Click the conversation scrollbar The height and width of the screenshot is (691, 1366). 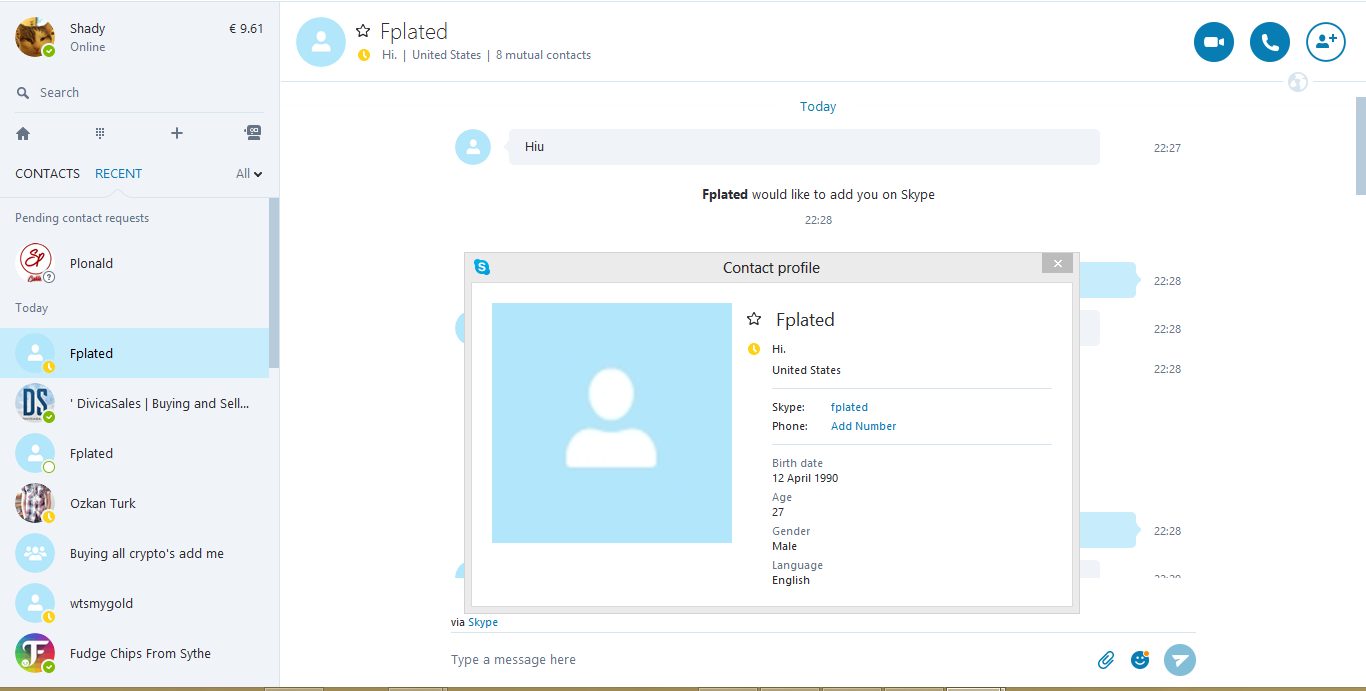click(x=1360, y=146)
